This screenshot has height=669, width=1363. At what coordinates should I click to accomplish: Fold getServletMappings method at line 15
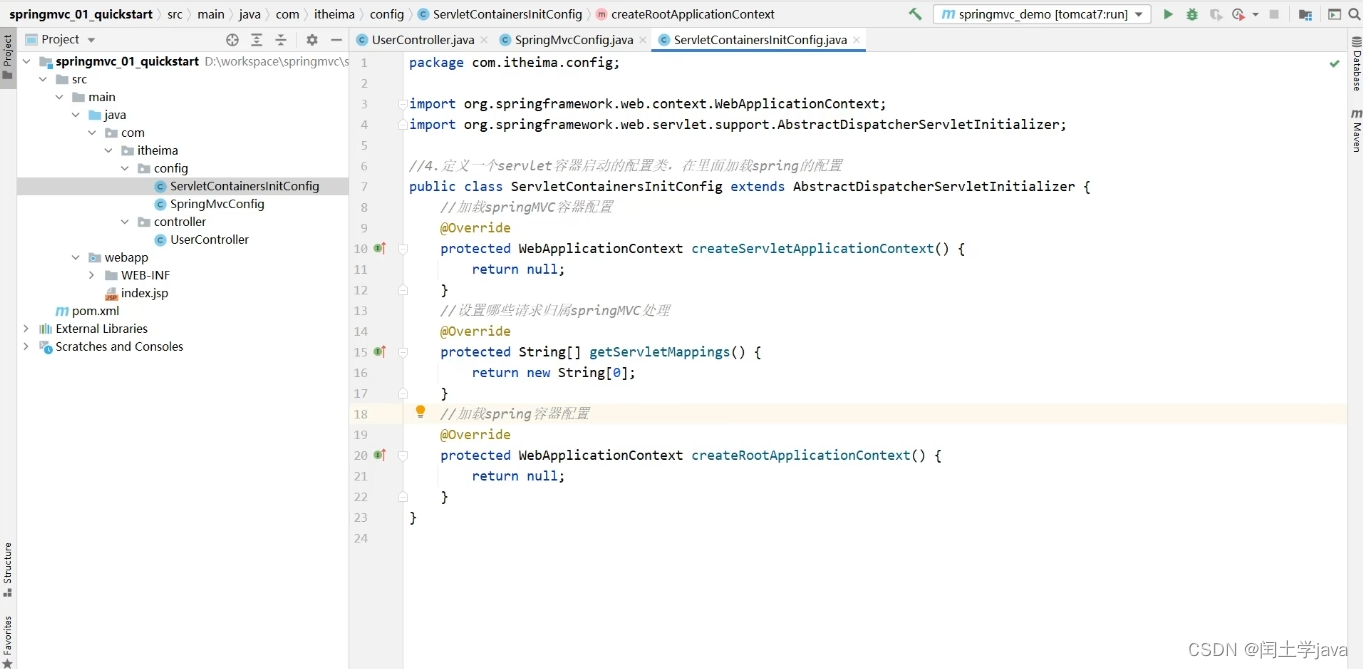403,352
